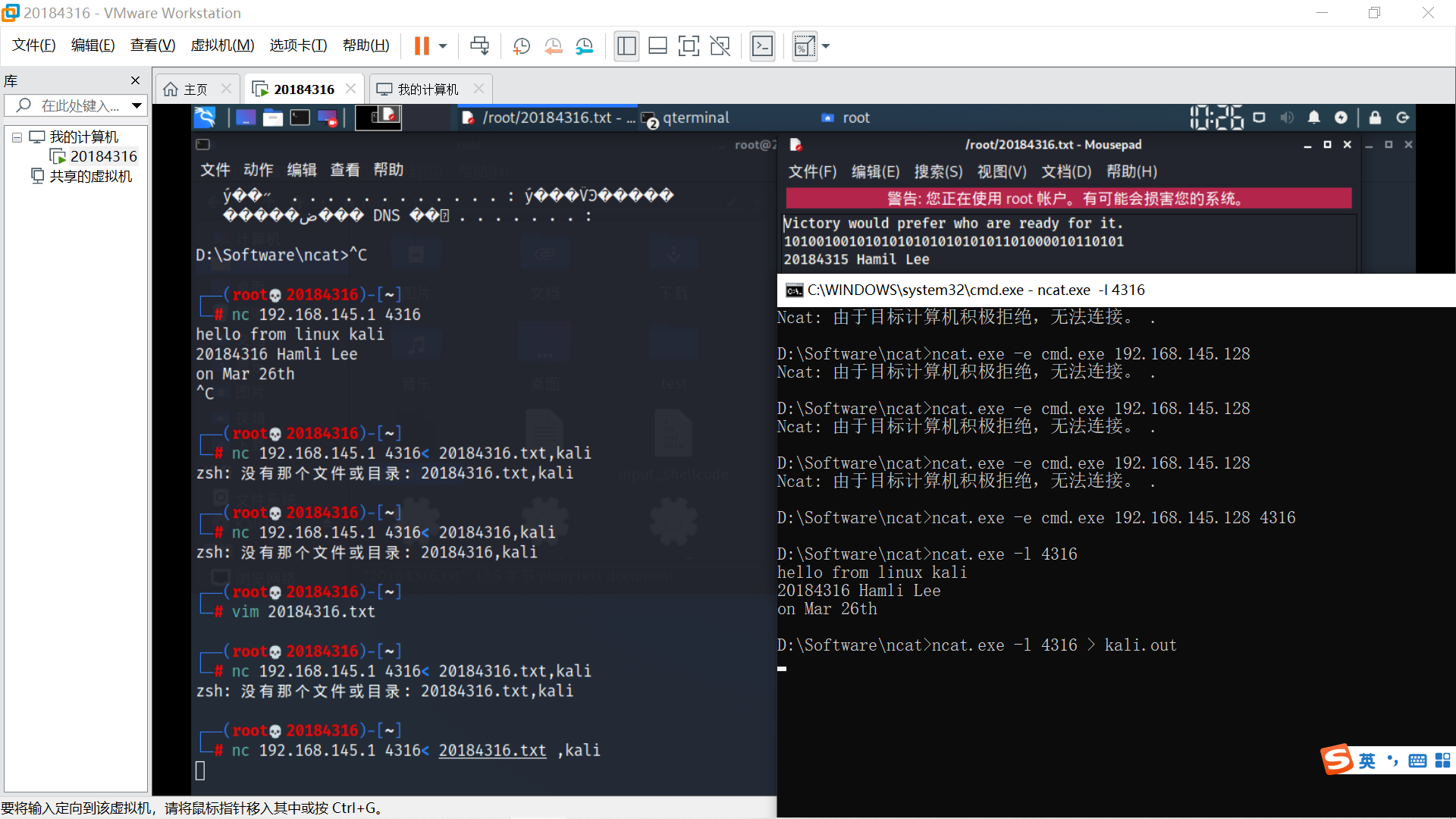The width and height of the screenshot is (1456, 819).
Task: Toggle the console view button
Action: (x=762, y=46)
